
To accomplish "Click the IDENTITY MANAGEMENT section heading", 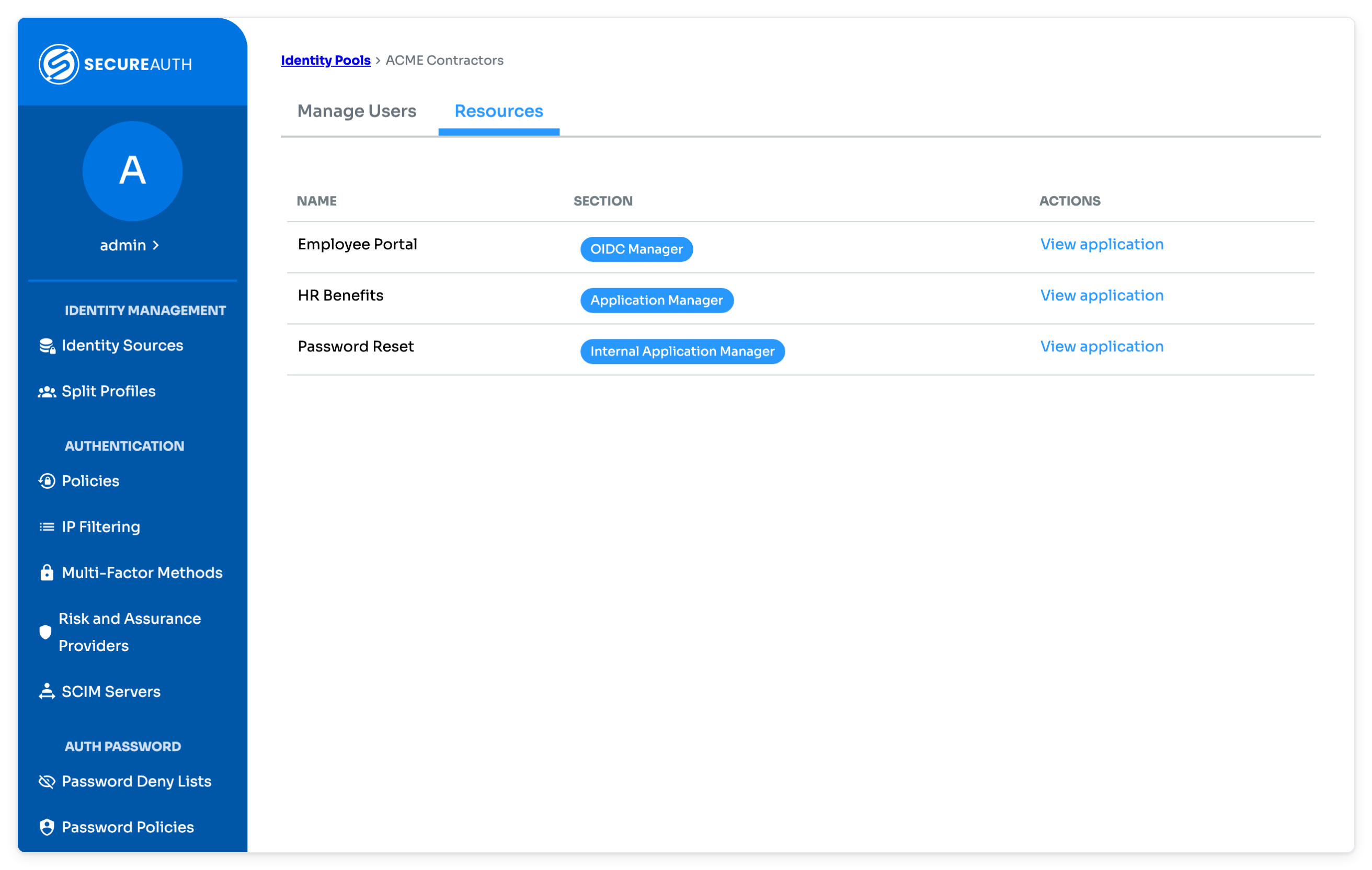I will [145, 311].
